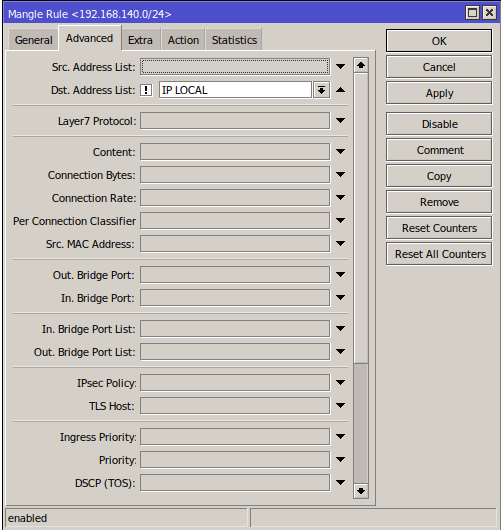Expand the Per Connection Classifier field
501x530 pixels.
(340, 220)
